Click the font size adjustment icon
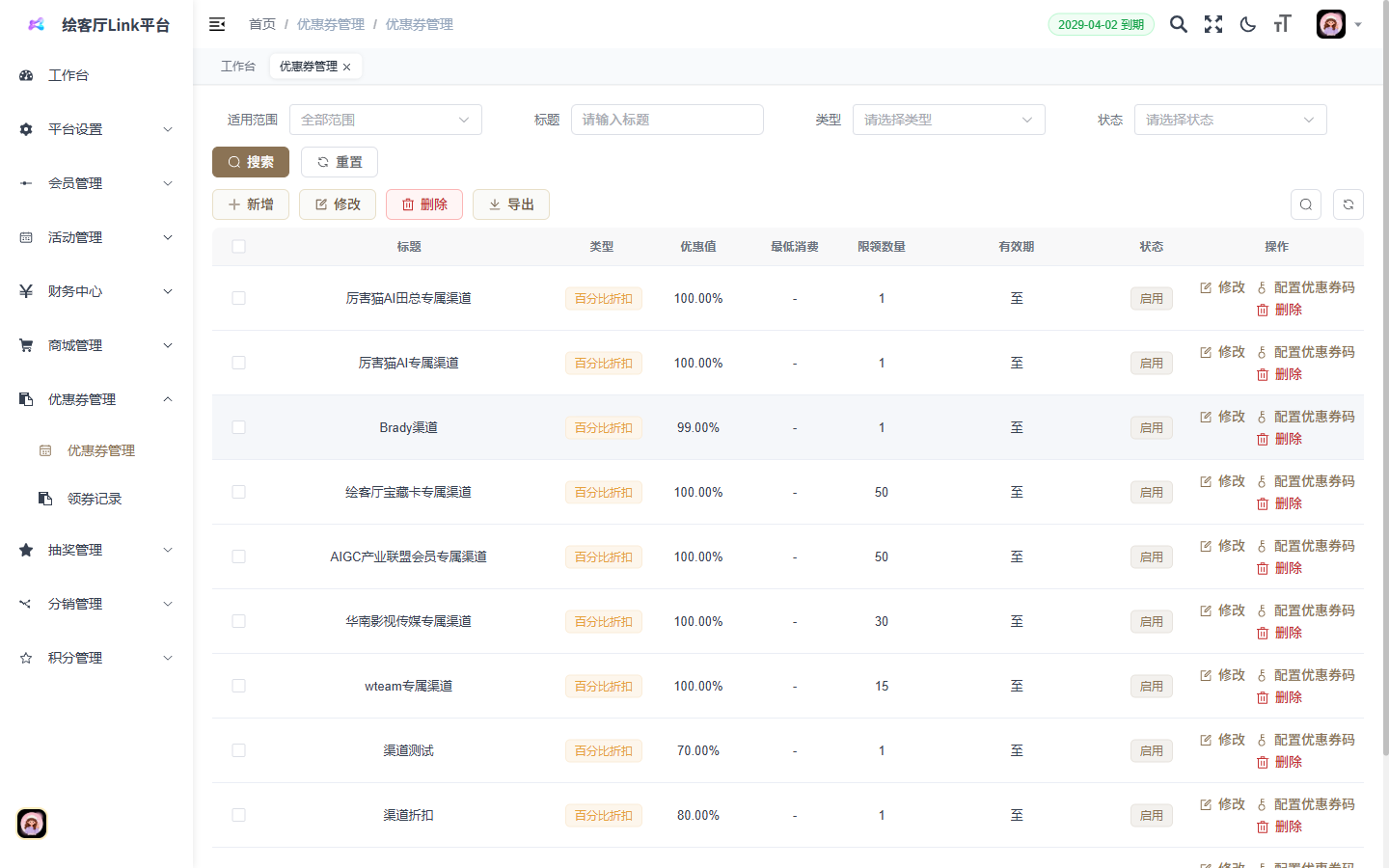This screenshot has width=1389, height=868. coord(1282,24)
